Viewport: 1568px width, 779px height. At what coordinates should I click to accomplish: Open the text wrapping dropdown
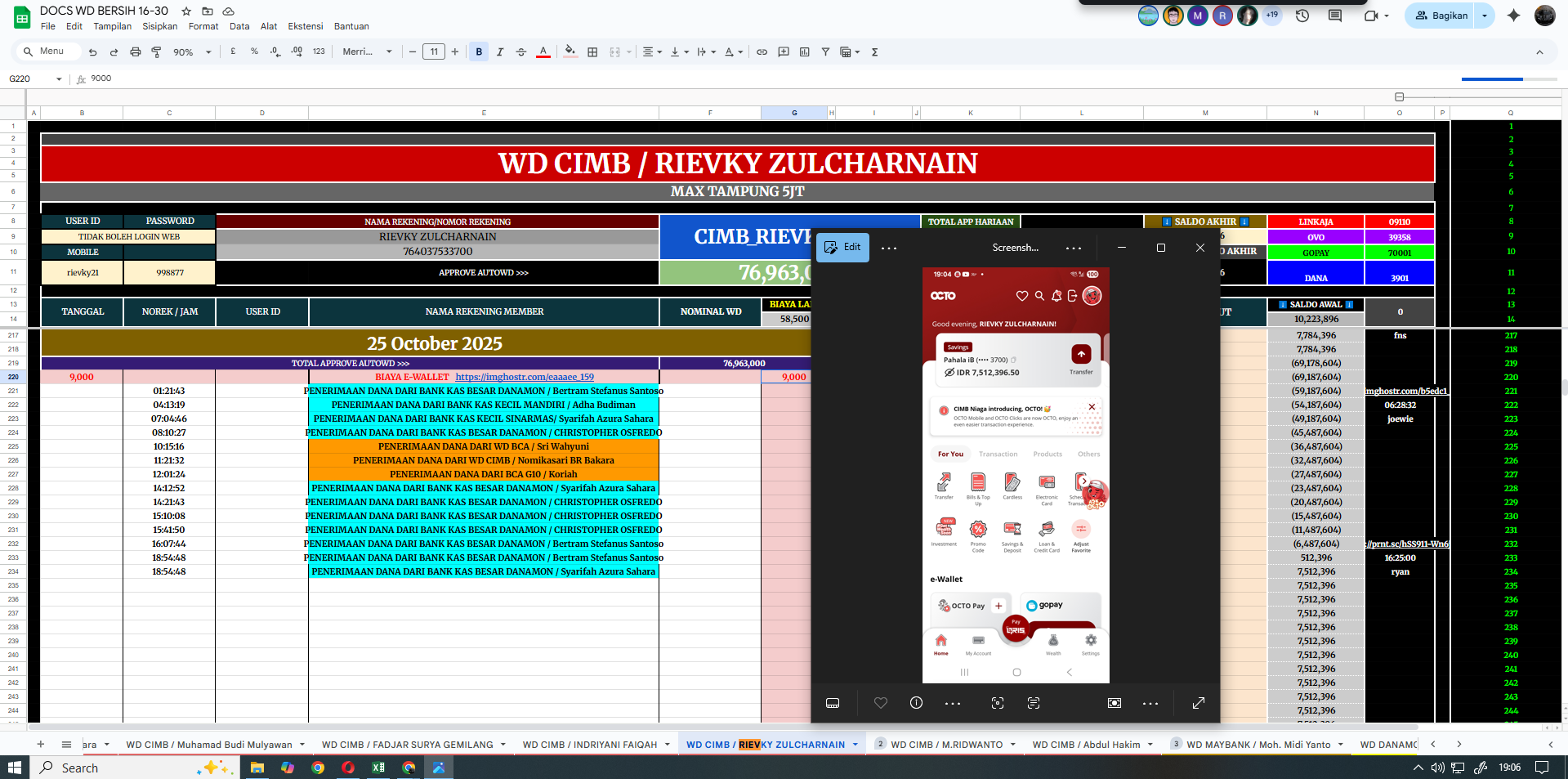[707, 52]
